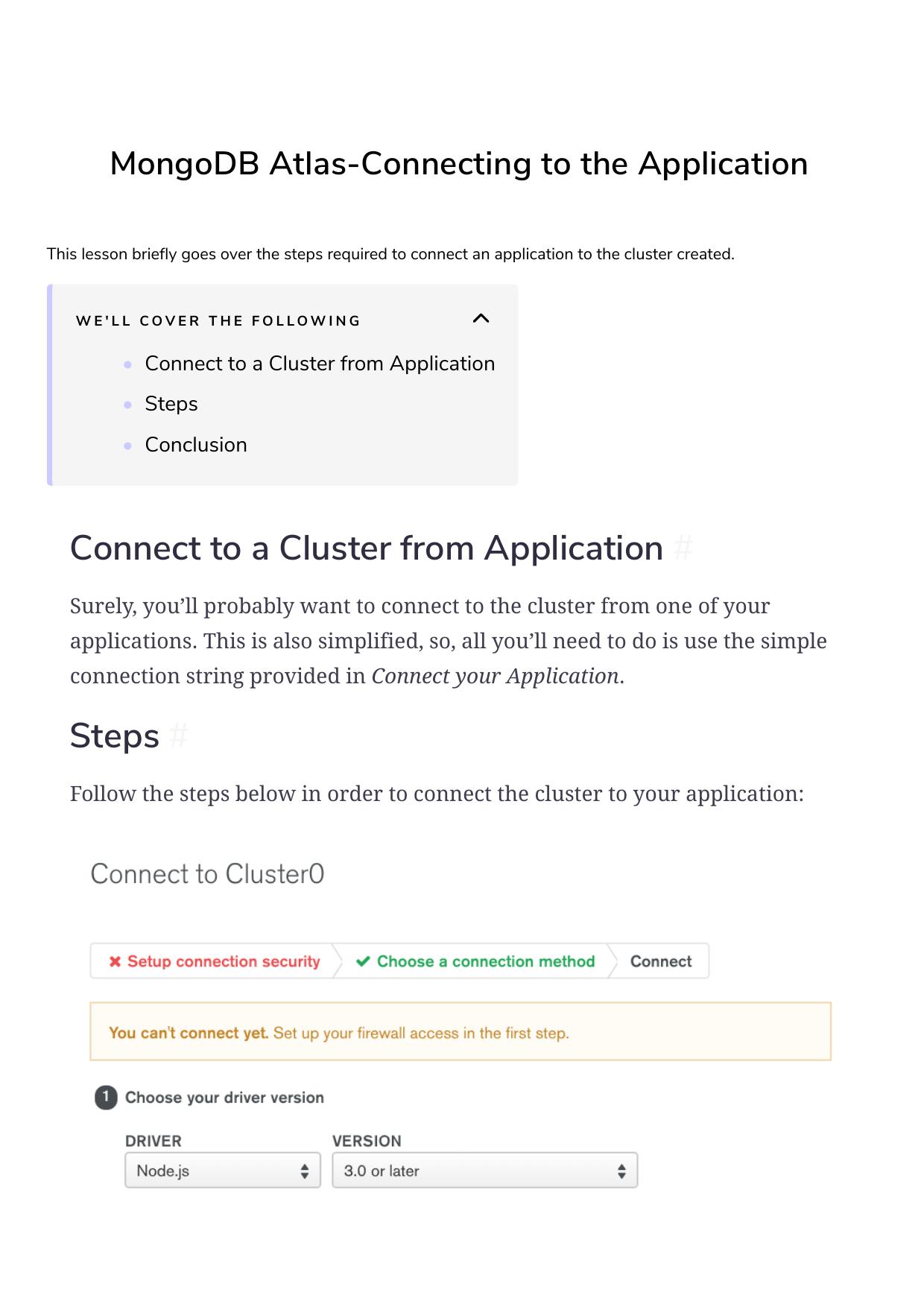Click the MongoDB Atlas-Connecting to the Application title
The height and width of the screenshot is (1307, 924).
point(459,164)
